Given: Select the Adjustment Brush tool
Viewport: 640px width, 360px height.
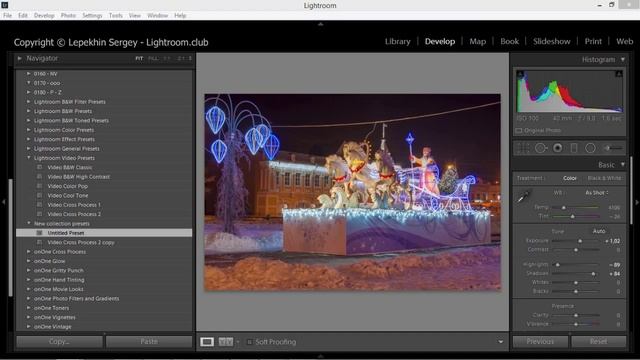Looking at the screenshot, I should 613,148.
